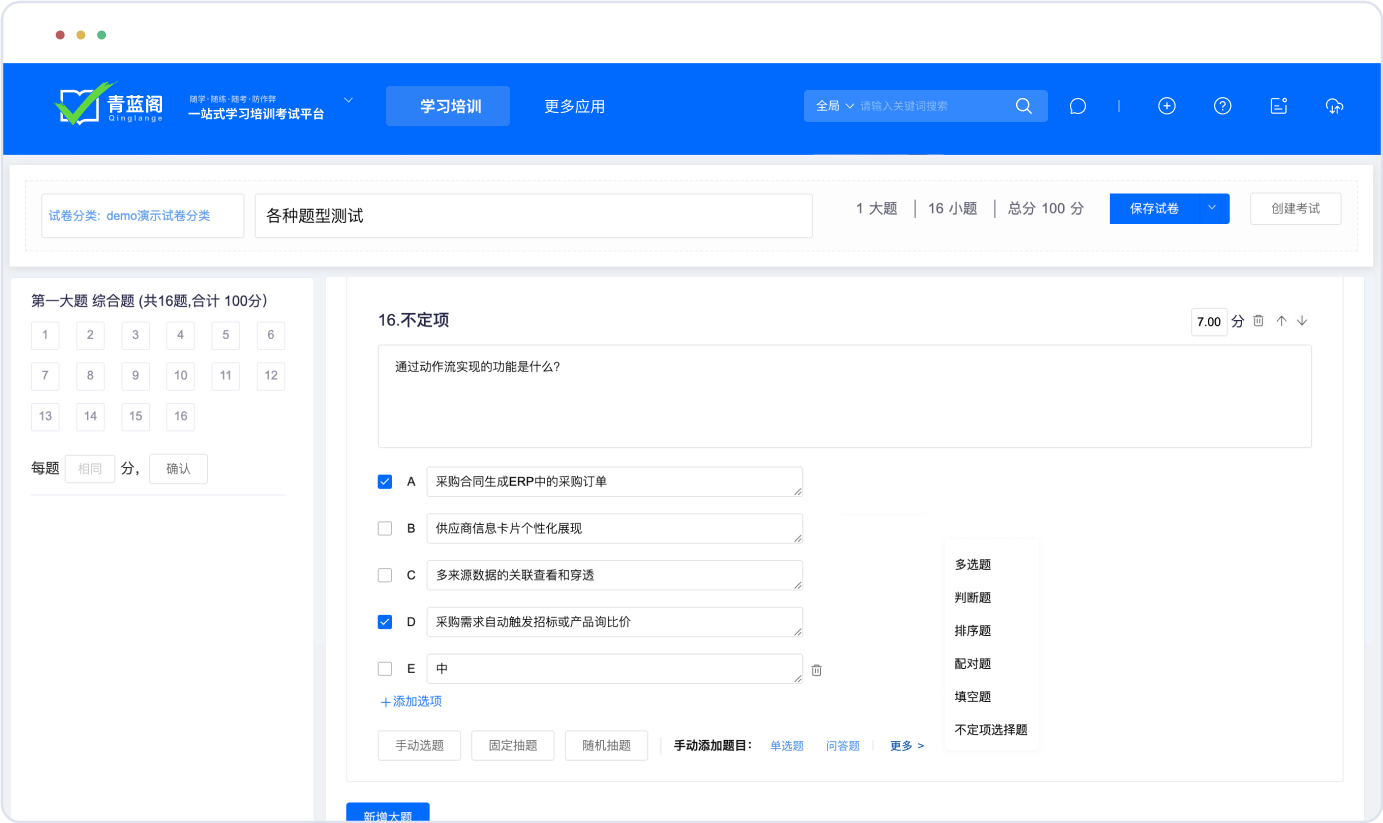Switch to the 更多应用 tab
Screen dimensions: 1383x823
(x=574, y=106)
